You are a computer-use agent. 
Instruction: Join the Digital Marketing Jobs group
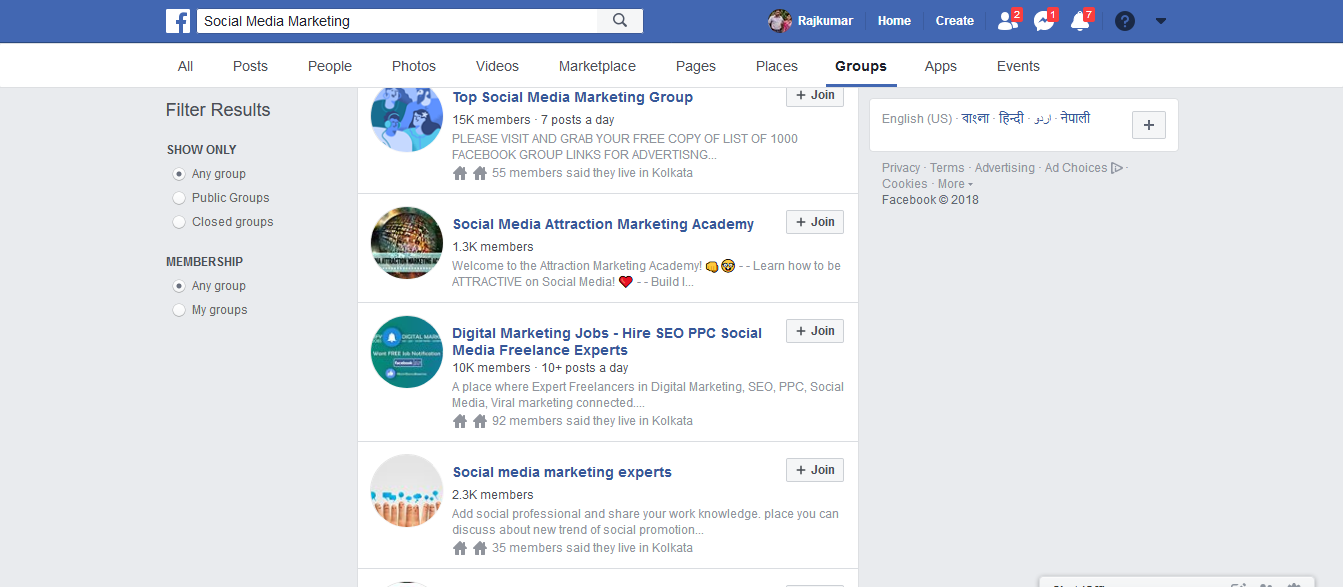[x=815, y=331]
